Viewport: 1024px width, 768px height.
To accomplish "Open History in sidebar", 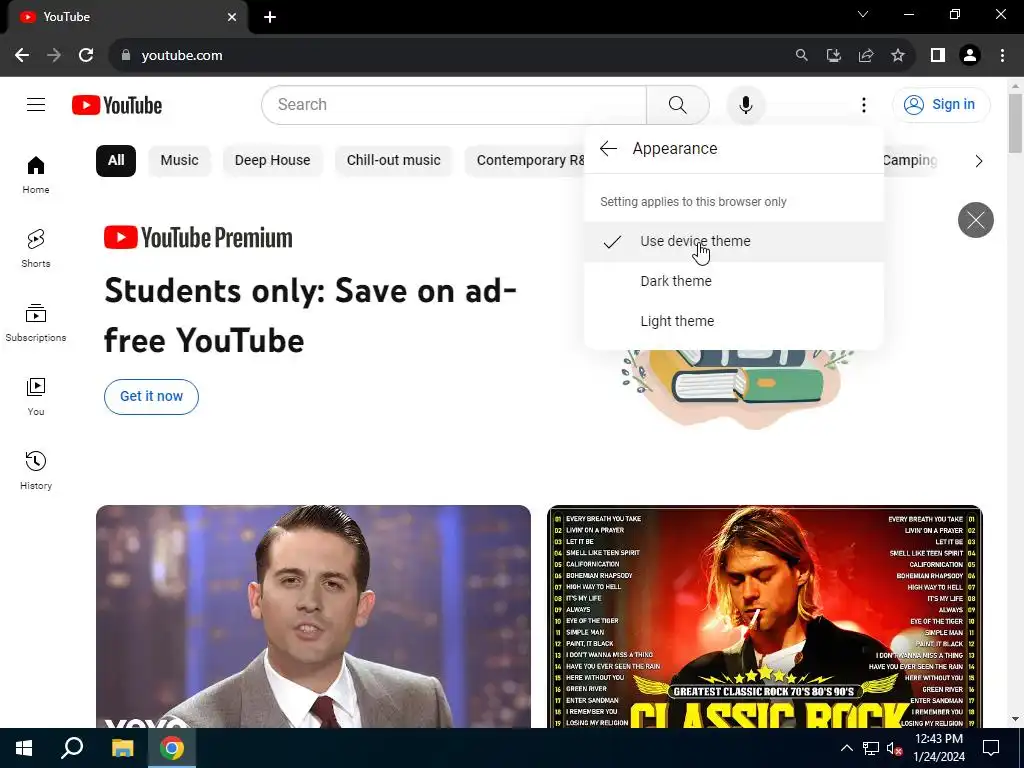I will [x=36, y=470].
